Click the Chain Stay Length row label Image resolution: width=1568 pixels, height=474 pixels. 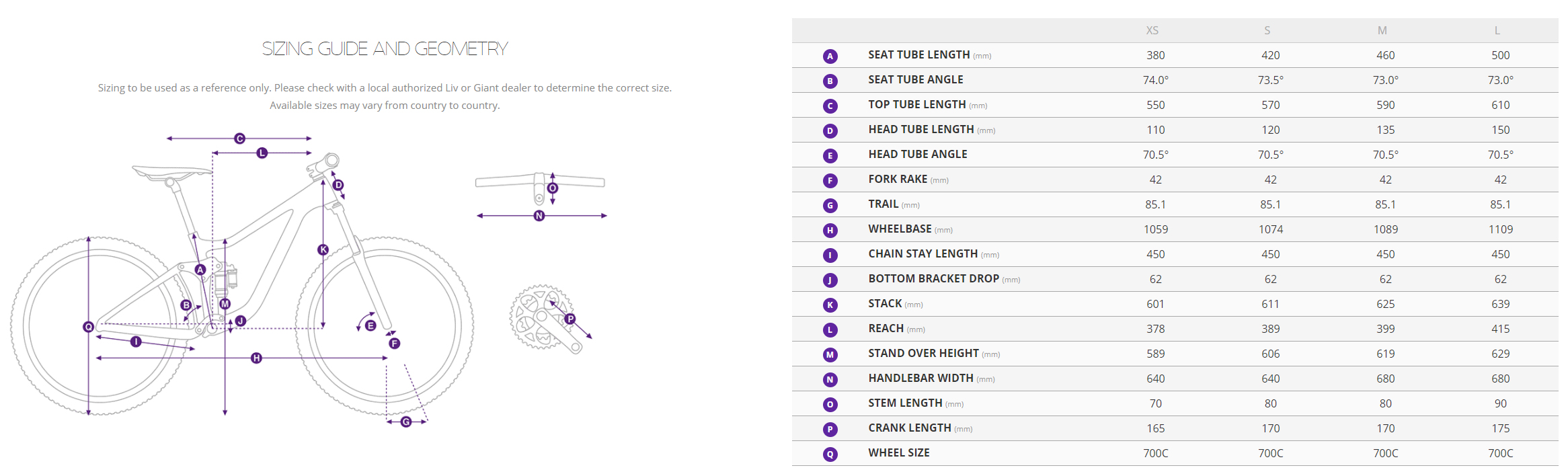(x=923, y=253)
